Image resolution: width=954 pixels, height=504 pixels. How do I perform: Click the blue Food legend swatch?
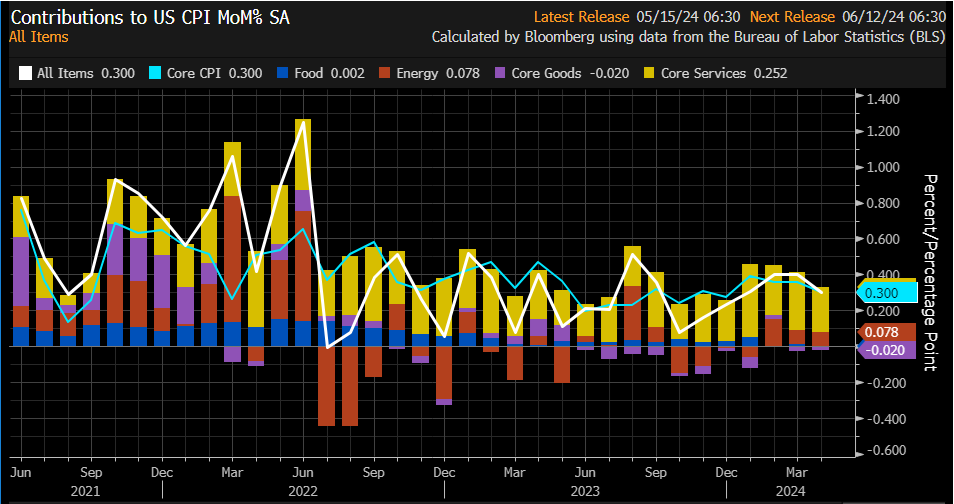click(281, 73)
